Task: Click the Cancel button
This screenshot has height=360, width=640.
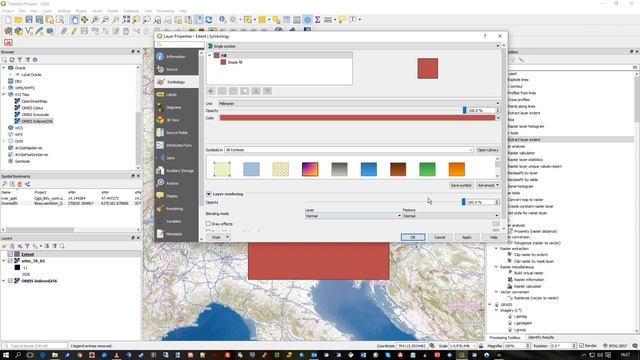Action: (440, 237)
